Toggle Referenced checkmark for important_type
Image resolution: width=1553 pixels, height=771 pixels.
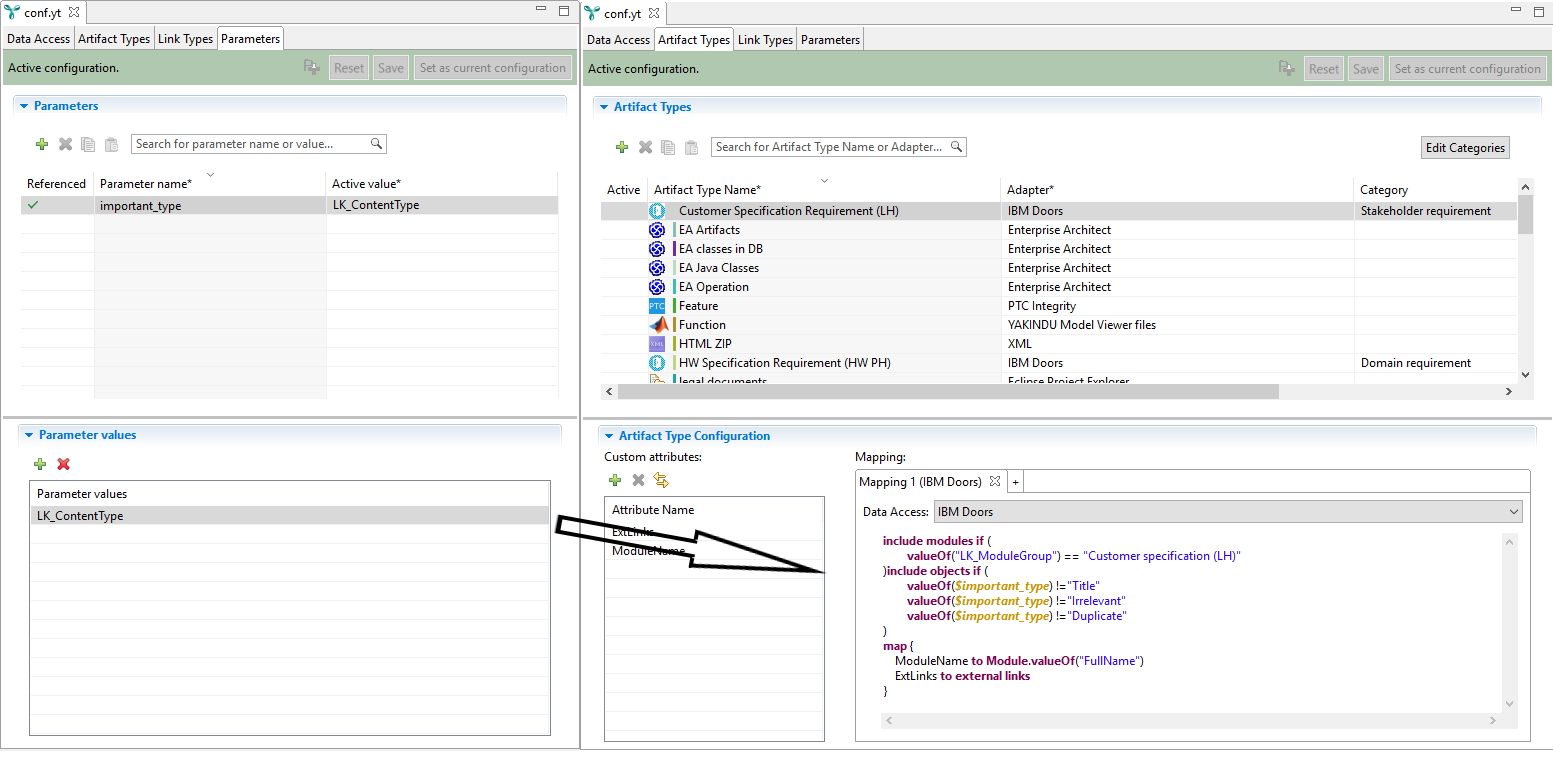point(34,205)
